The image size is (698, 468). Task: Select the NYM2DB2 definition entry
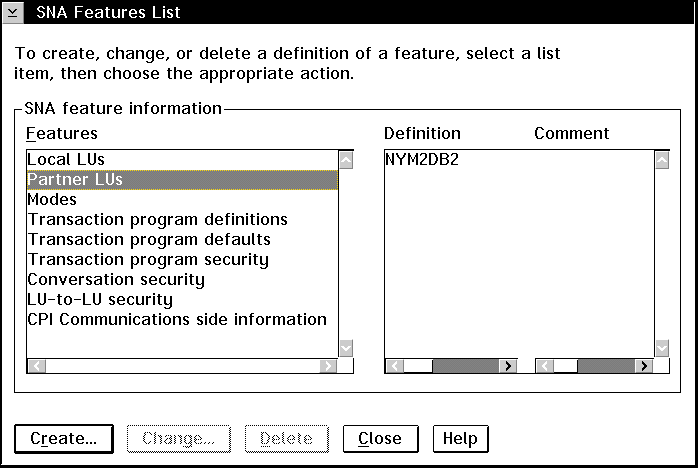click(422, 159)
